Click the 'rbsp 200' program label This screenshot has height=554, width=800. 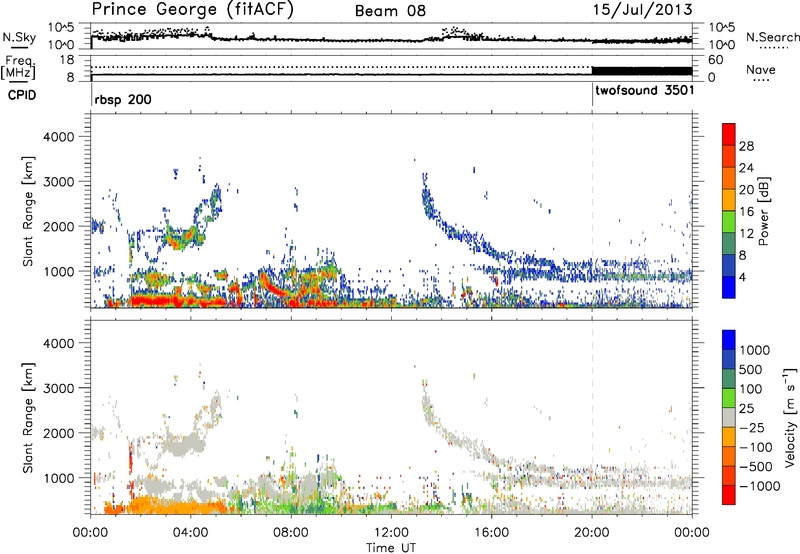click(x=123, y=99)
